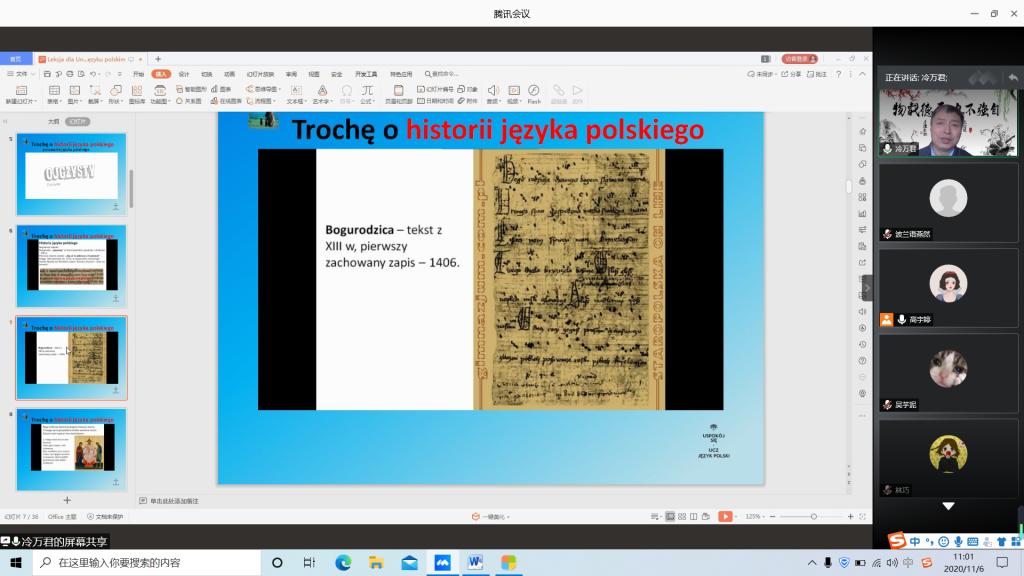Image resolution: width=1024 pixels, height=576 pixels.
Task: Insert audio with the speaker icon
Action: pos(492,91)
